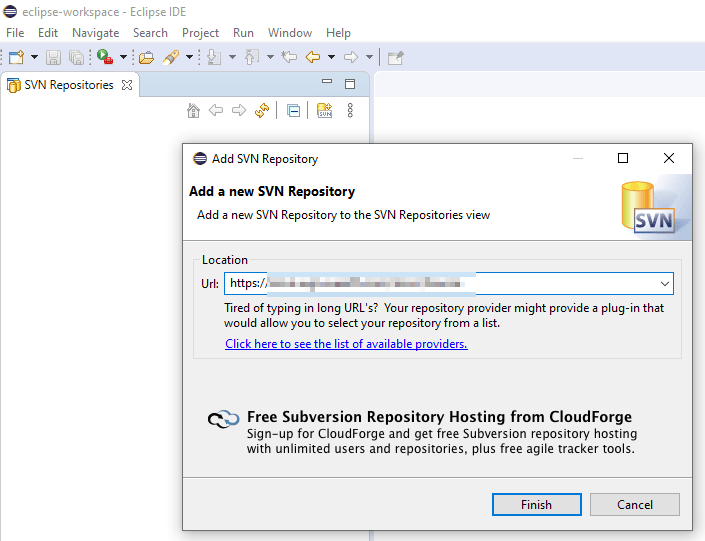This screenshot has height=541, width=705.
Task: Open the SVN view kebab menu
Action: click(x=350, y=111)
